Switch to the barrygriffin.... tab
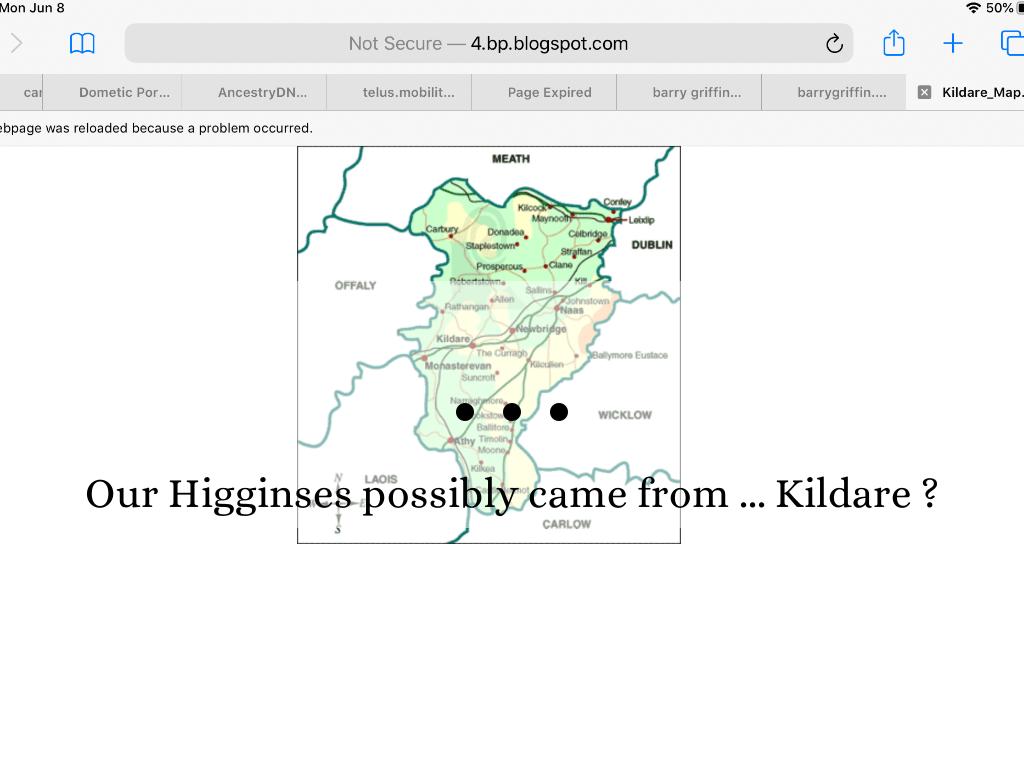 point(841,92)
